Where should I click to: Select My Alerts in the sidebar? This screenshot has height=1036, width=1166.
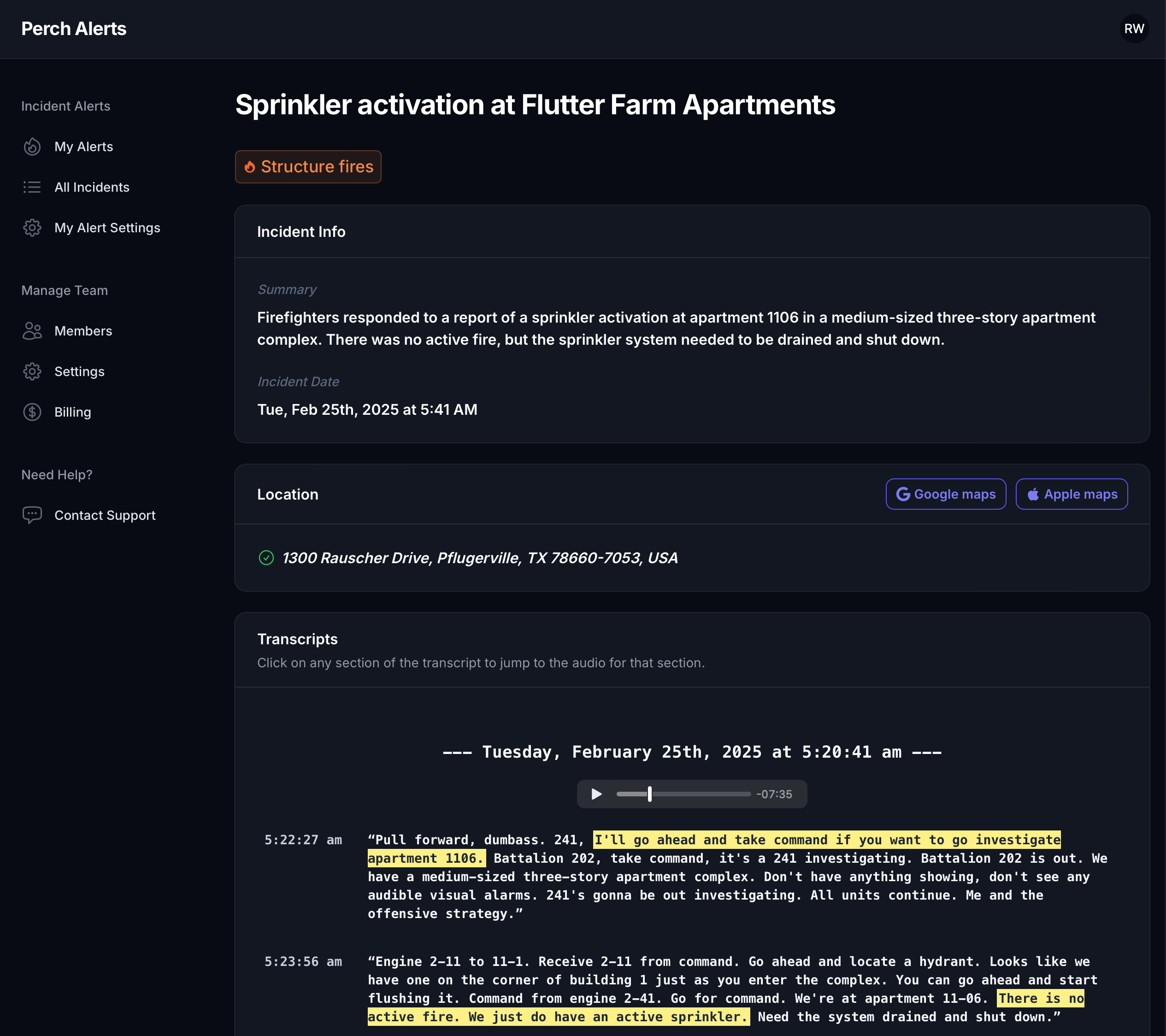(84, 147)
